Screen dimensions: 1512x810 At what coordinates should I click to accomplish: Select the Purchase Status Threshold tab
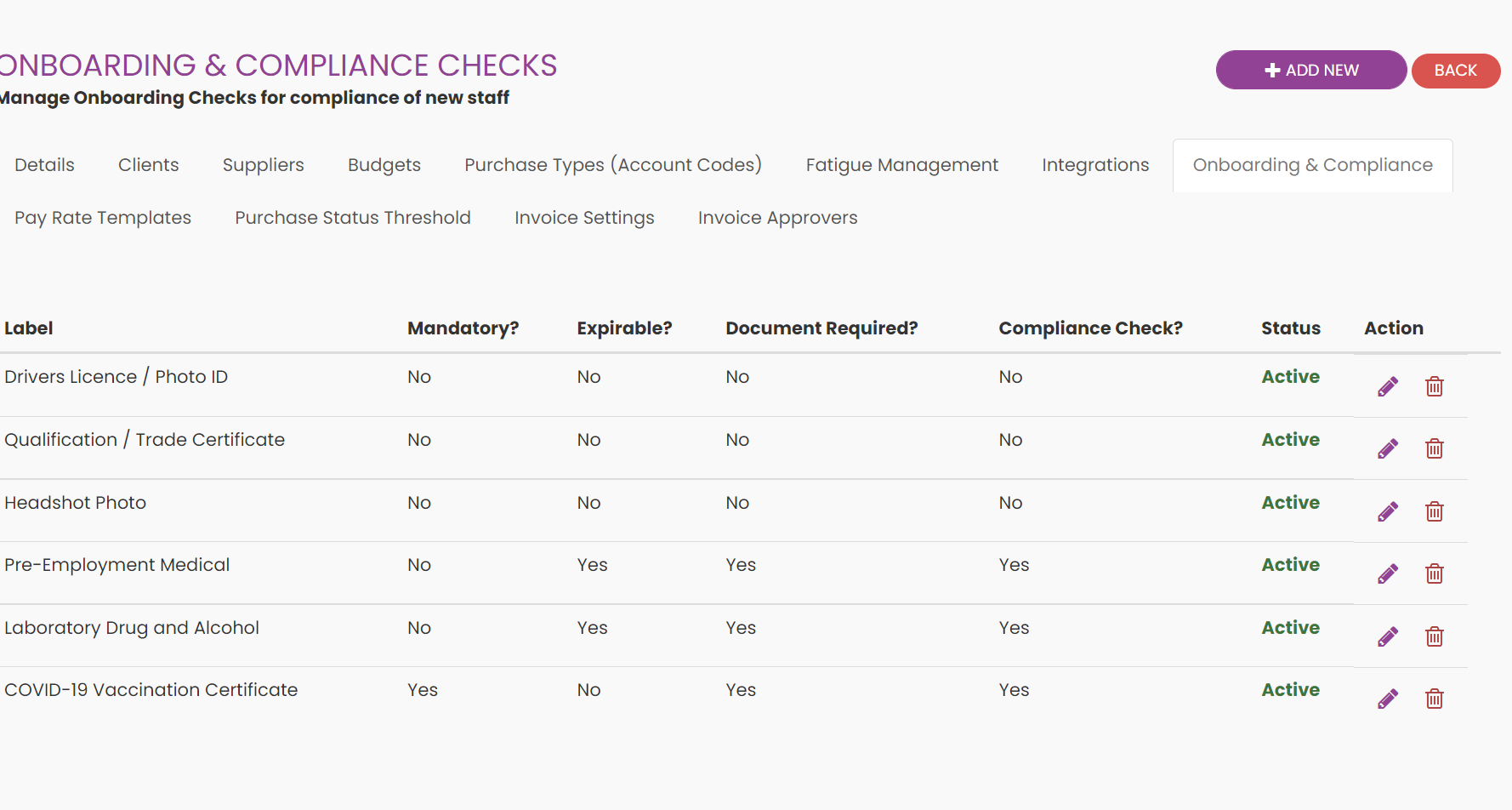coord(353,218)
